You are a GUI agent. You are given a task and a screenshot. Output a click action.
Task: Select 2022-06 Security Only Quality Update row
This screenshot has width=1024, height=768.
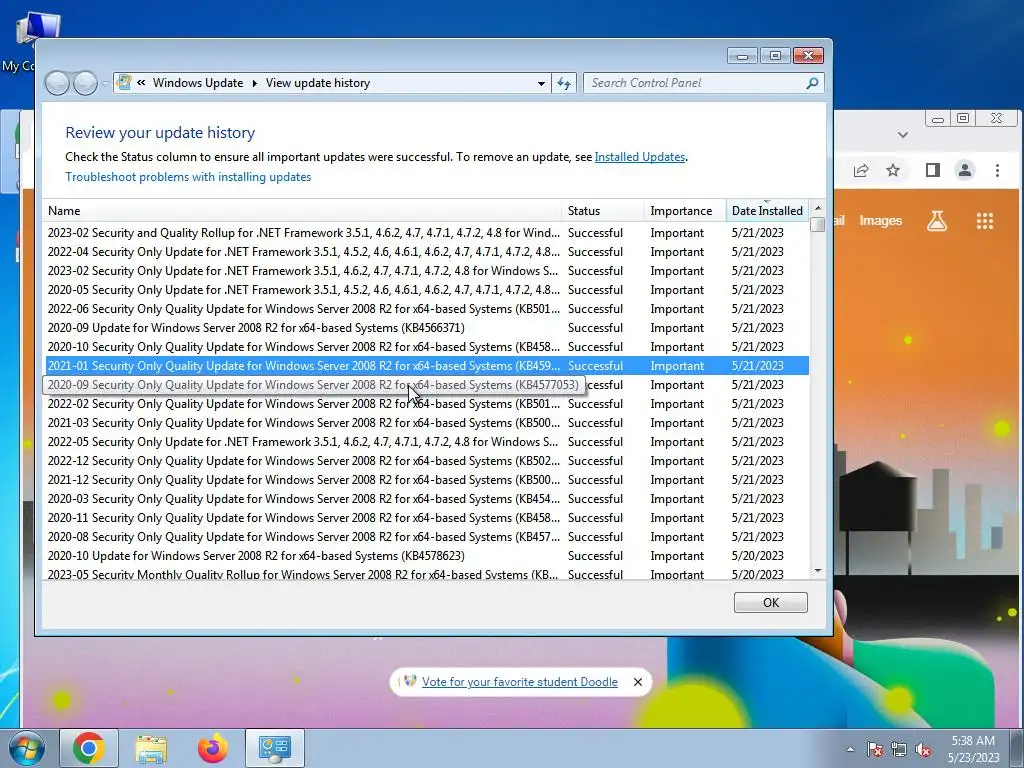(427, 309)
